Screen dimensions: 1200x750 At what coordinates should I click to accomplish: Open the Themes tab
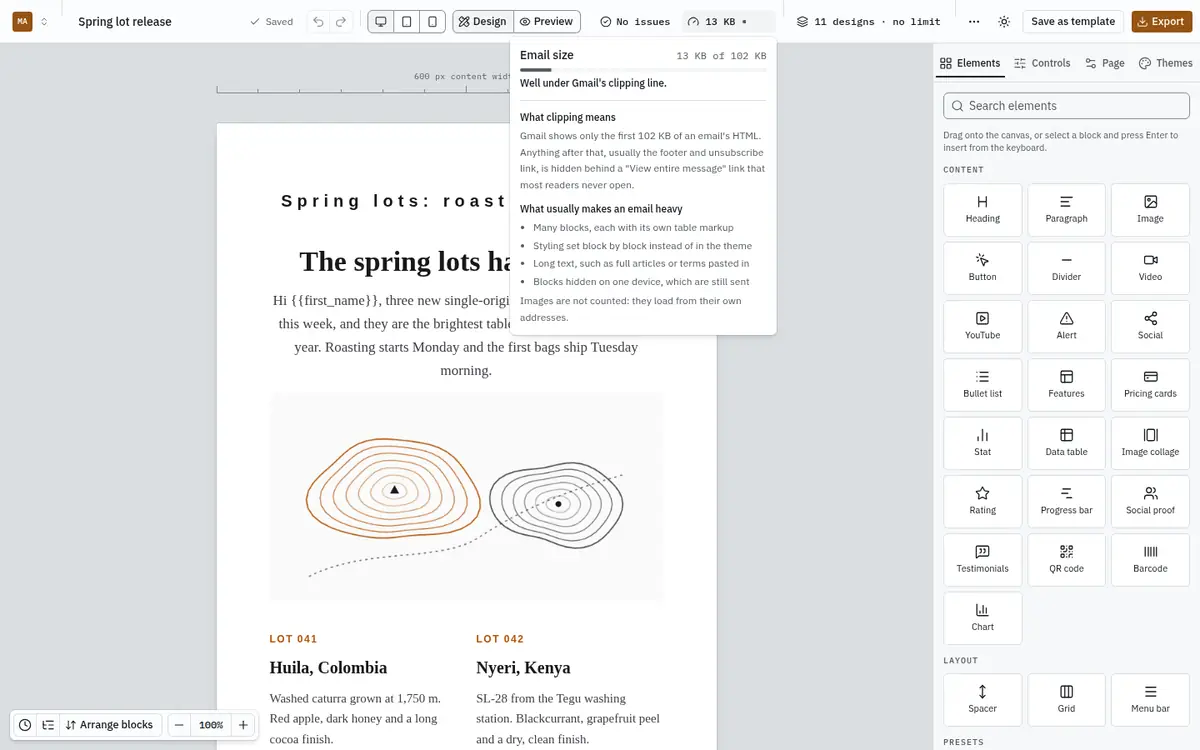(1166, 63)
